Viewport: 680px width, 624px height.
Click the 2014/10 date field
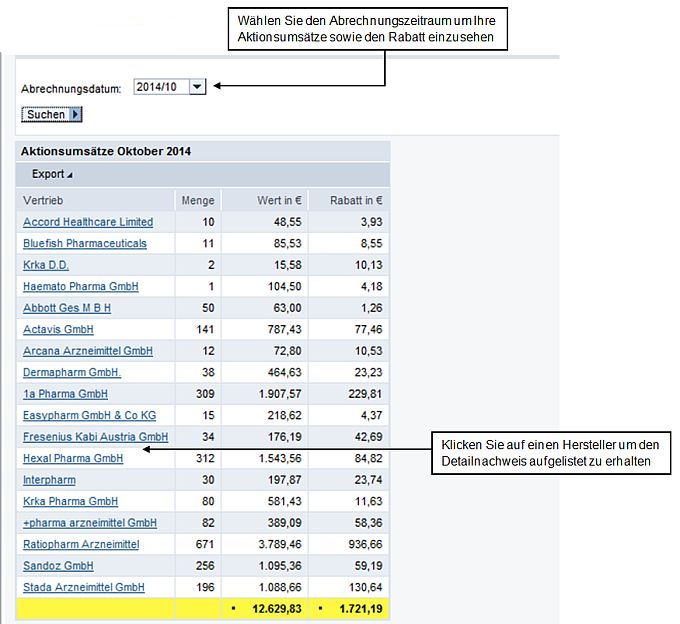point(161,87)
